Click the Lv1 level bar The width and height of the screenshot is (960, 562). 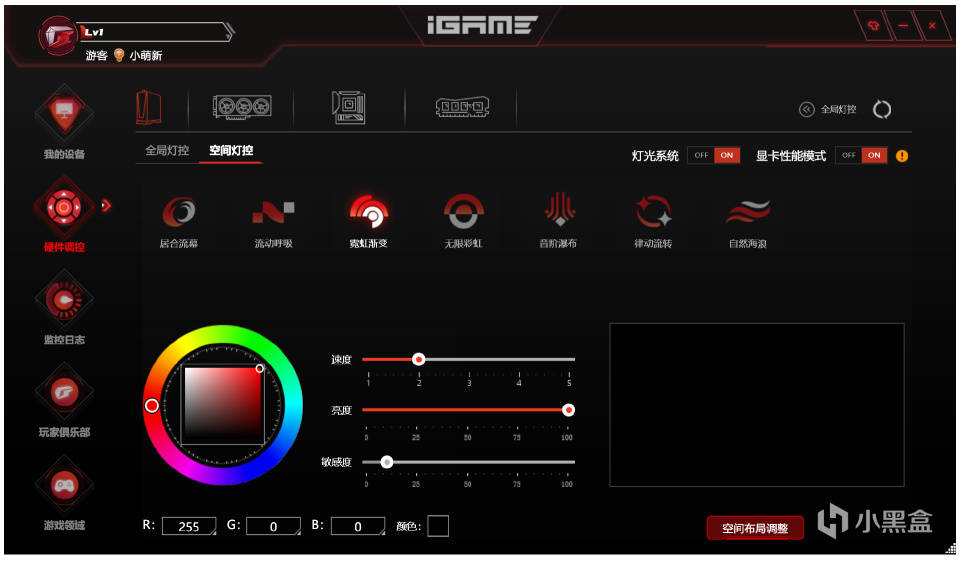coord(156,32)
